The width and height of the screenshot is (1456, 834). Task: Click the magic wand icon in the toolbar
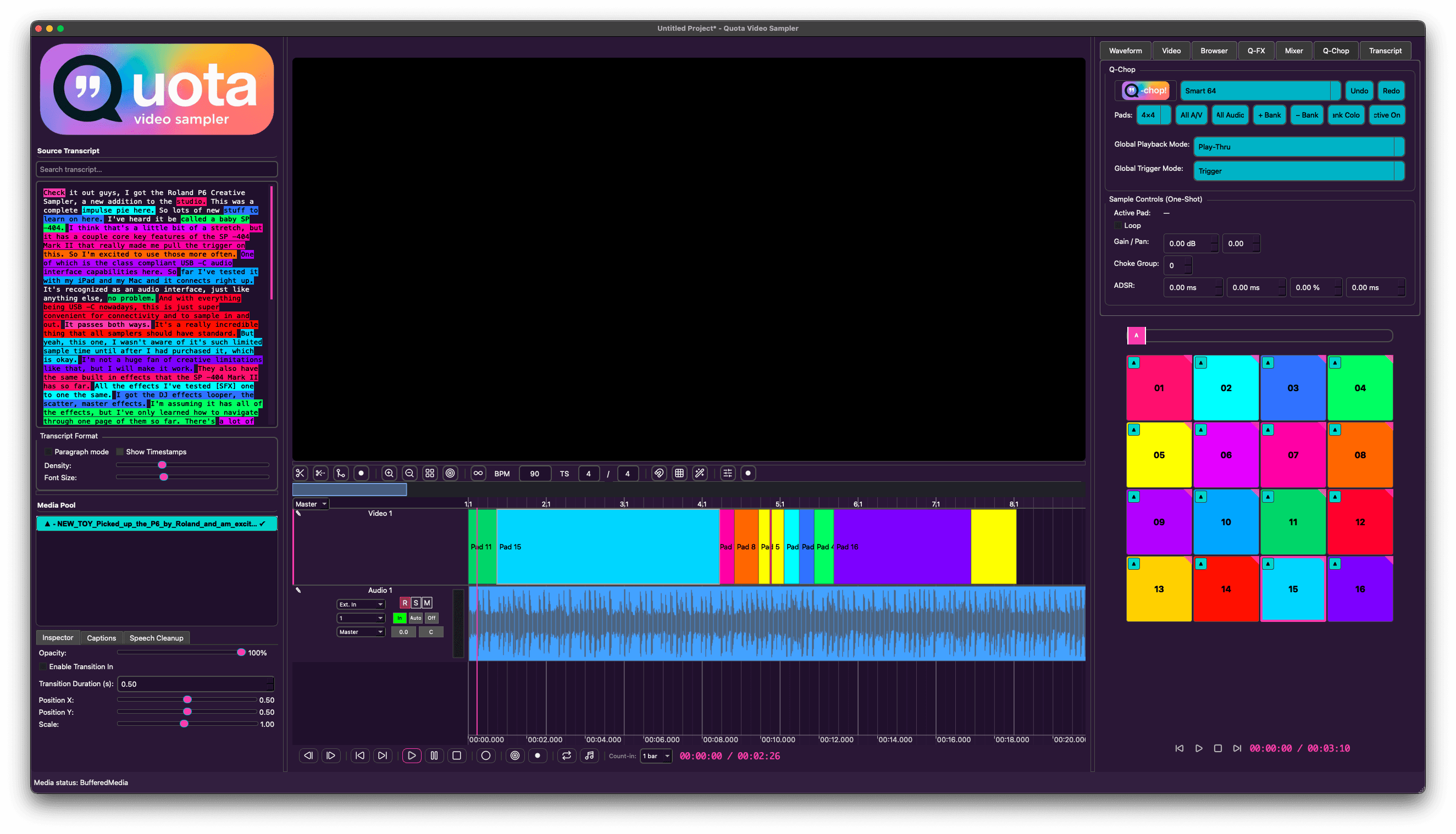pos(699,473)
